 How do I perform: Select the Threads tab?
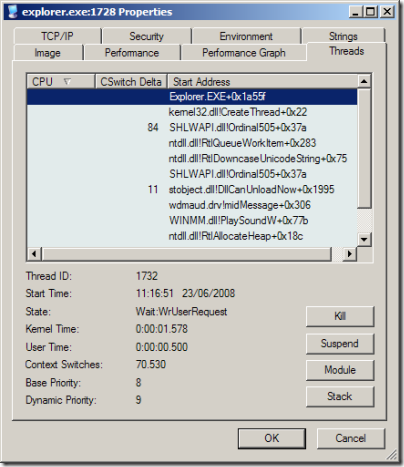[347, 51]
